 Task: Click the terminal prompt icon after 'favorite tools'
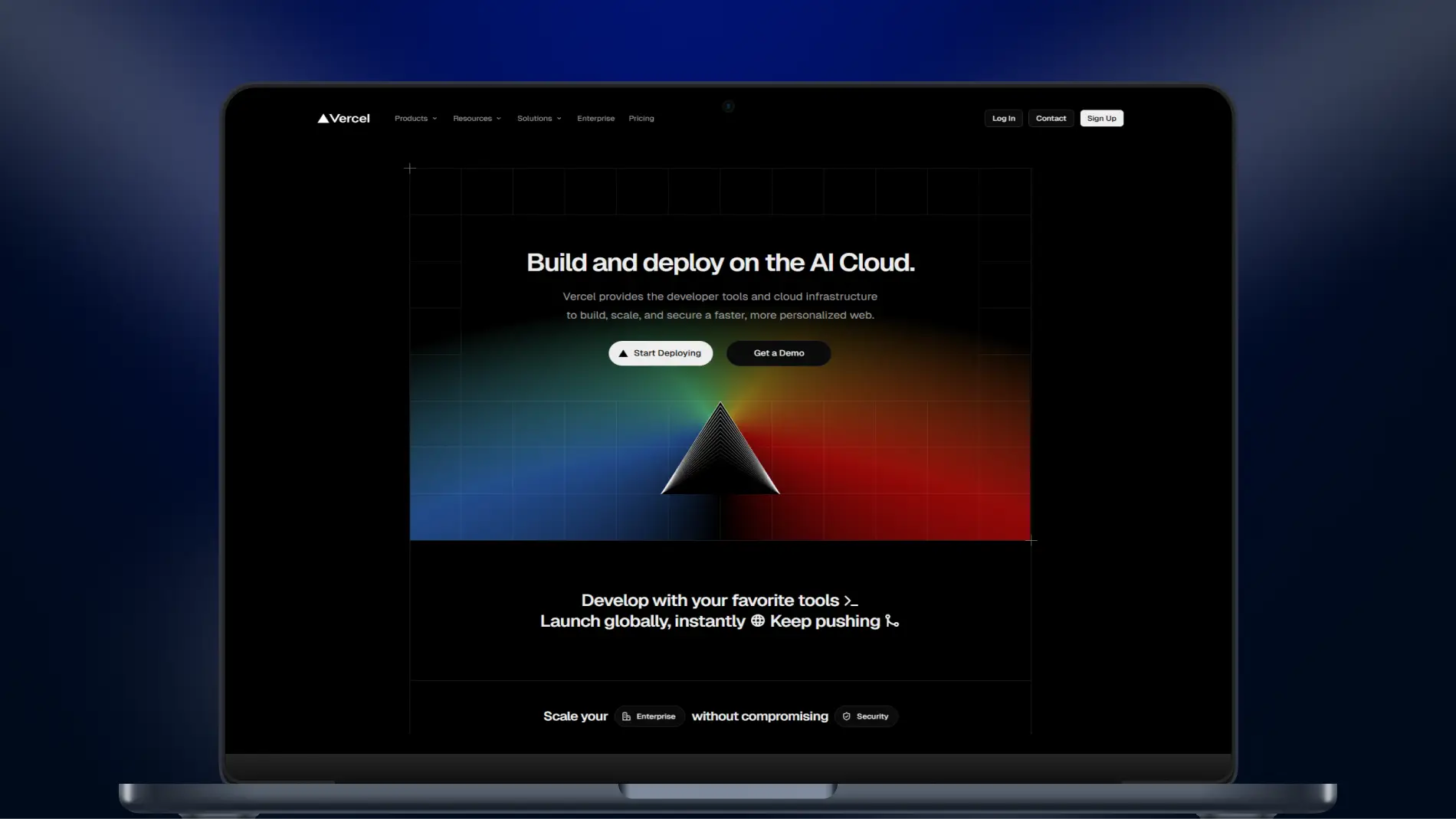tap(851, 601)
